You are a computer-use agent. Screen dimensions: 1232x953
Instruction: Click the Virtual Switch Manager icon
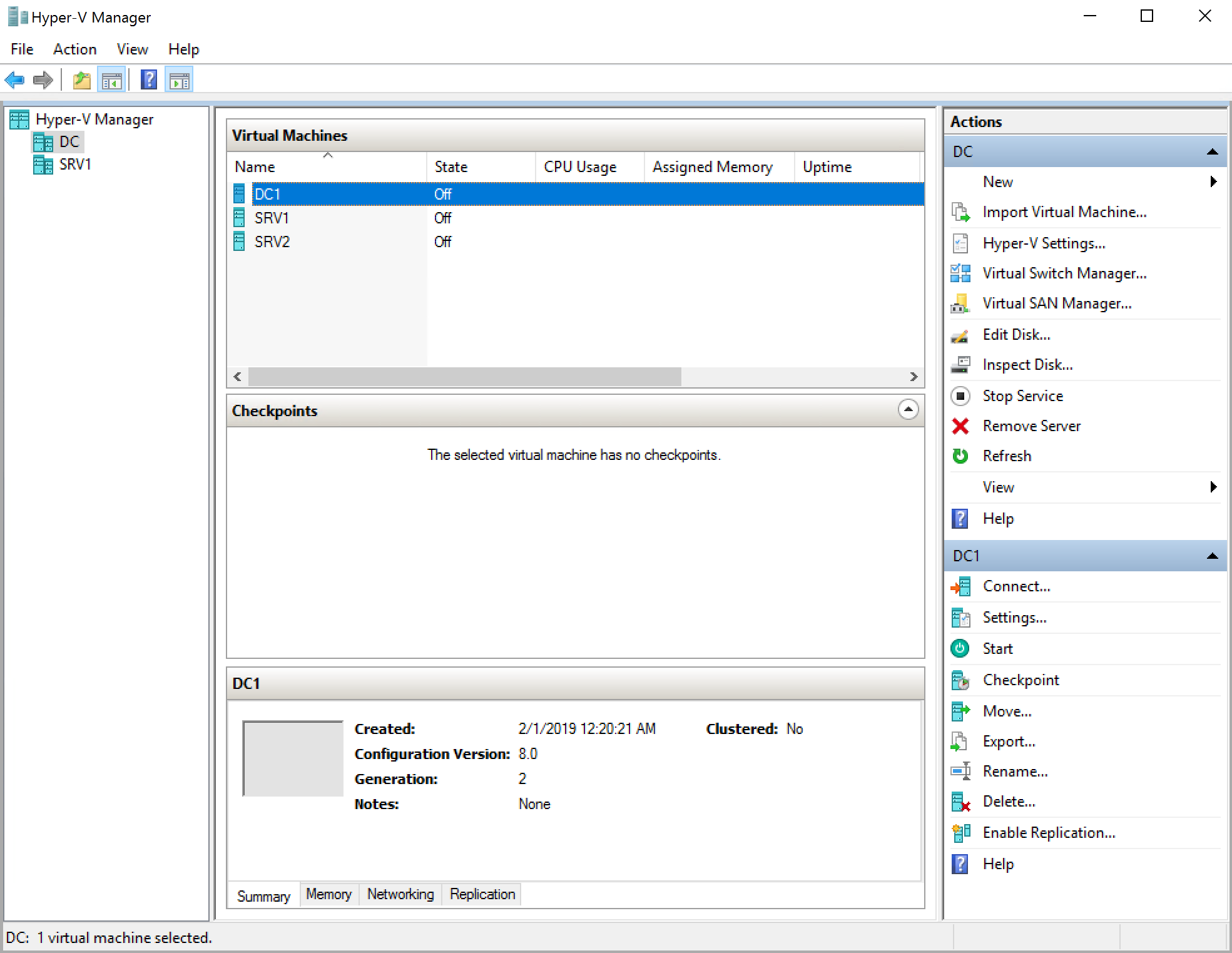[x=960, y=273]
